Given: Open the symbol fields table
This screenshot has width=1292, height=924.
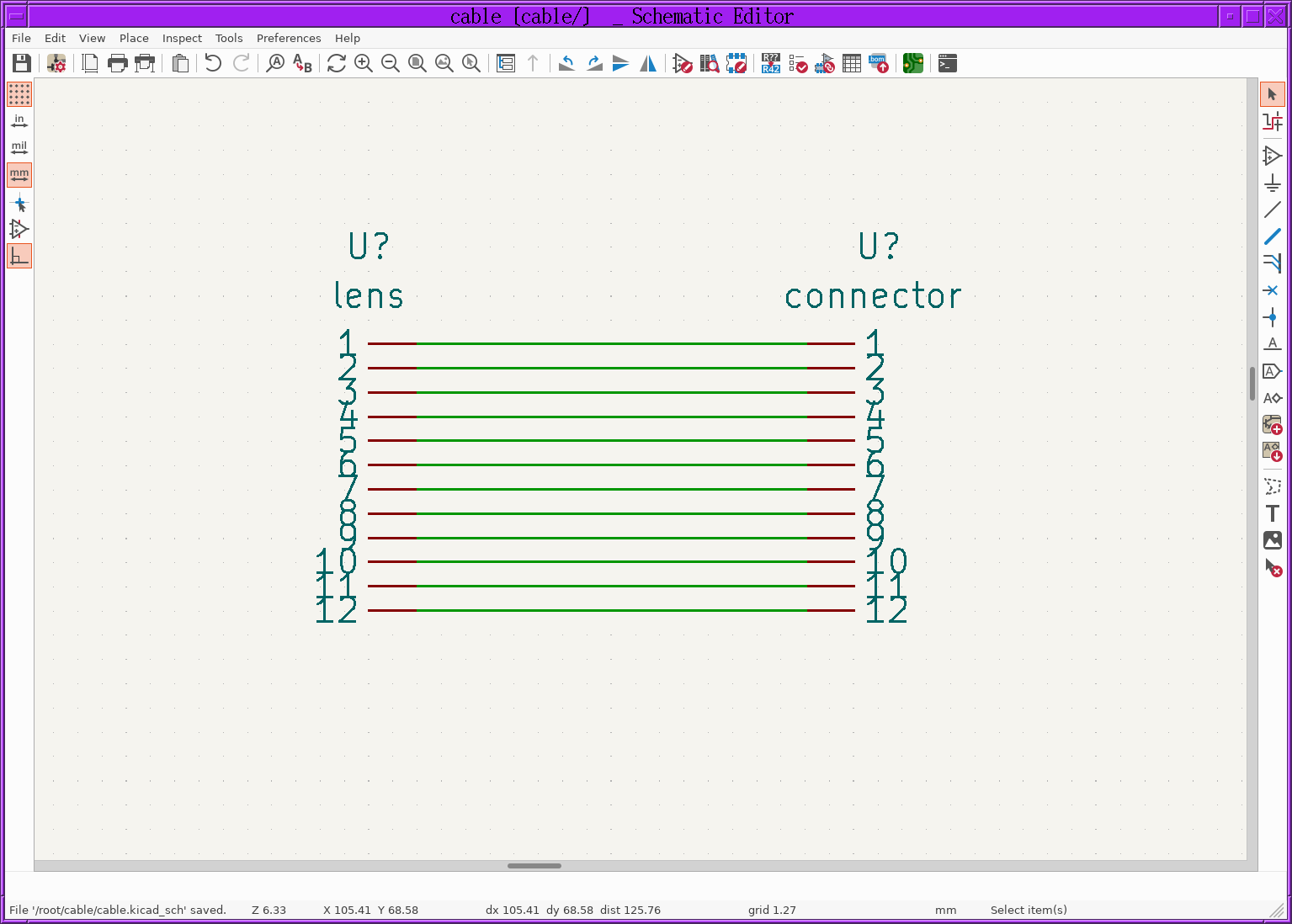Looking at the screenshot, I should click(851, 63).
